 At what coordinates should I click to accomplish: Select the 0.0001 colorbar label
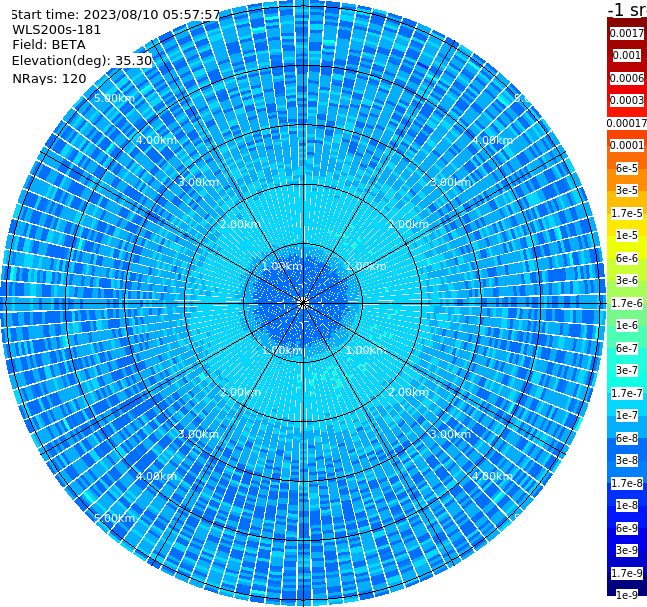[627, 145]
